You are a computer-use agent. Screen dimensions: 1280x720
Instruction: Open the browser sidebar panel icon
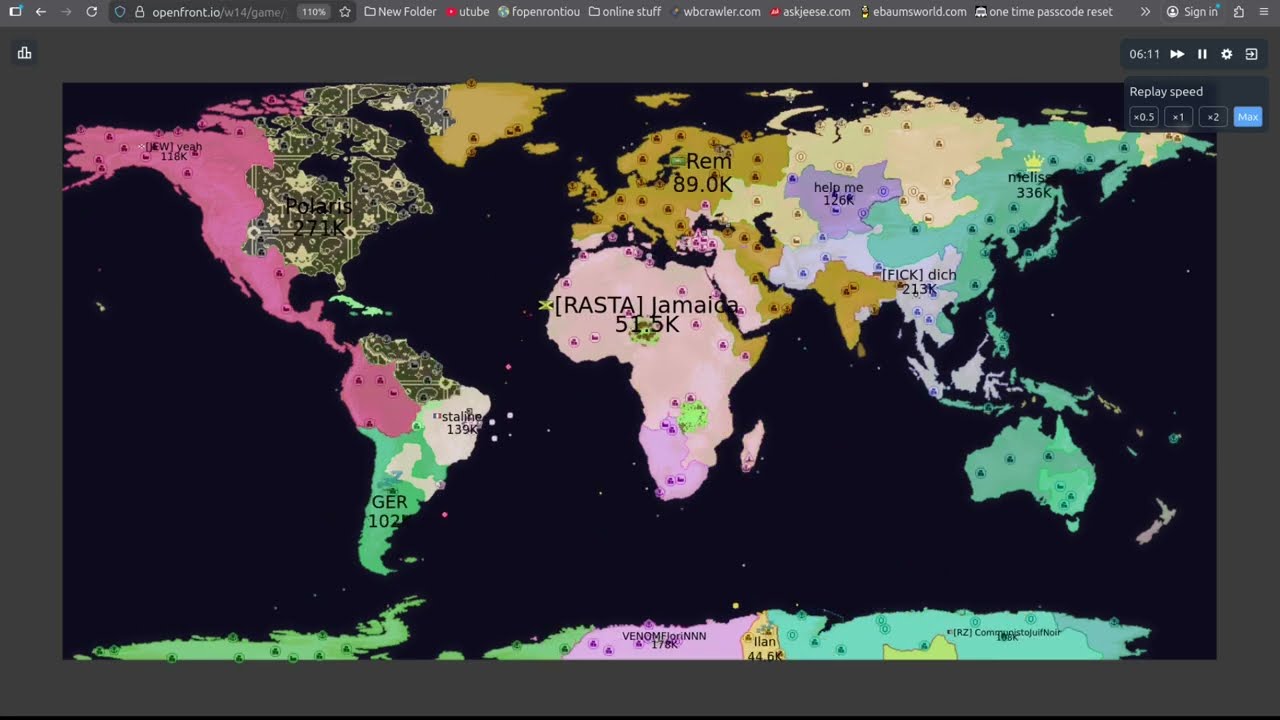click(15, 12)
